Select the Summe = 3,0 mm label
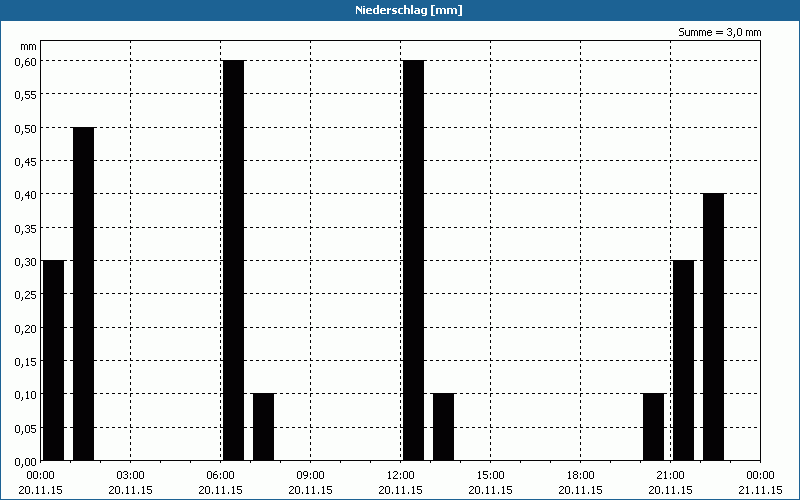 719,32
